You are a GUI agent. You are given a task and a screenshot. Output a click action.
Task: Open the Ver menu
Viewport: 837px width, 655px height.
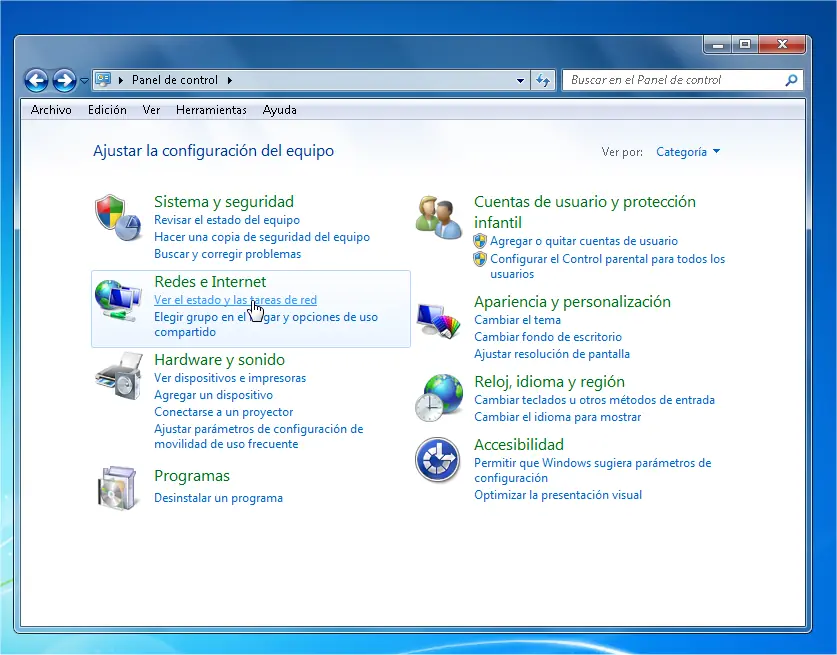[x=151, y=110]
